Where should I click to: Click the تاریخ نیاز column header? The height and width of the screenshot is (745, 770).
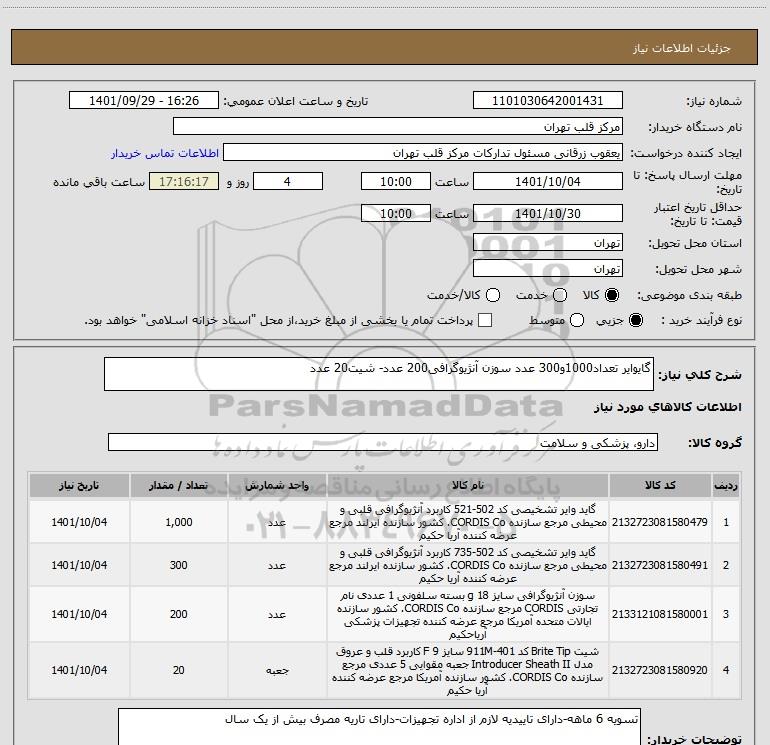[x=79, y=486]
